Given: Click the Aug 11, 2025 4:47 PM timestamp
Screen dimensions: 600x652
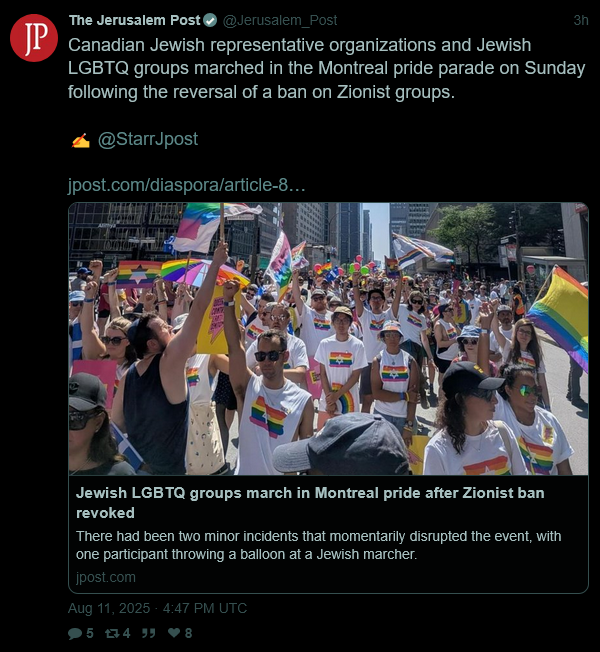Looking at the screenshot, I should 158,608.
